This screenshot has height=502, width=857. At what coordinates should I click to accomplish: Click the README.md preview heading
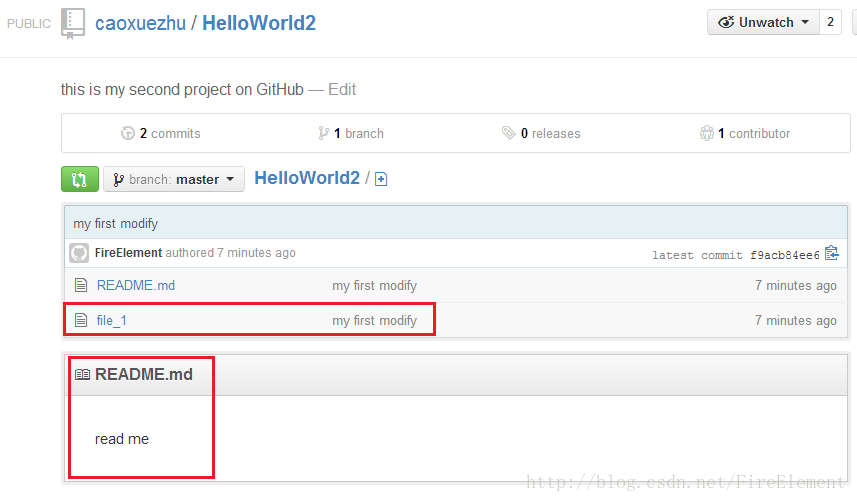144,374
